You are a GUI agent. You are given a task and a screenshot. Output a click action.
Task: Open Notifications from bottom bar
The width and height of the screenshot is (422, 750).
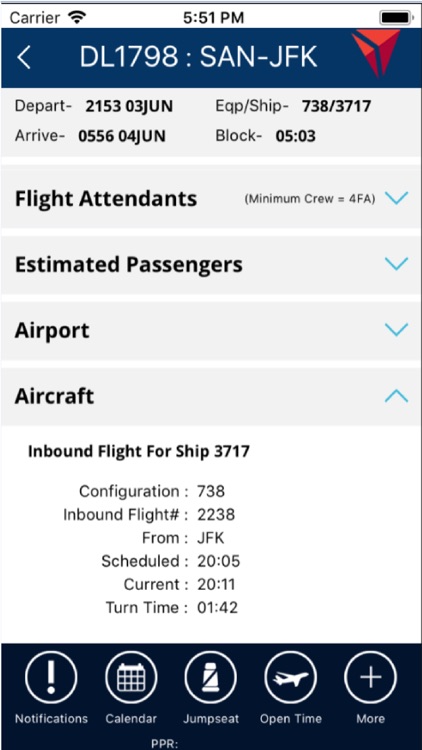point(51,677)
